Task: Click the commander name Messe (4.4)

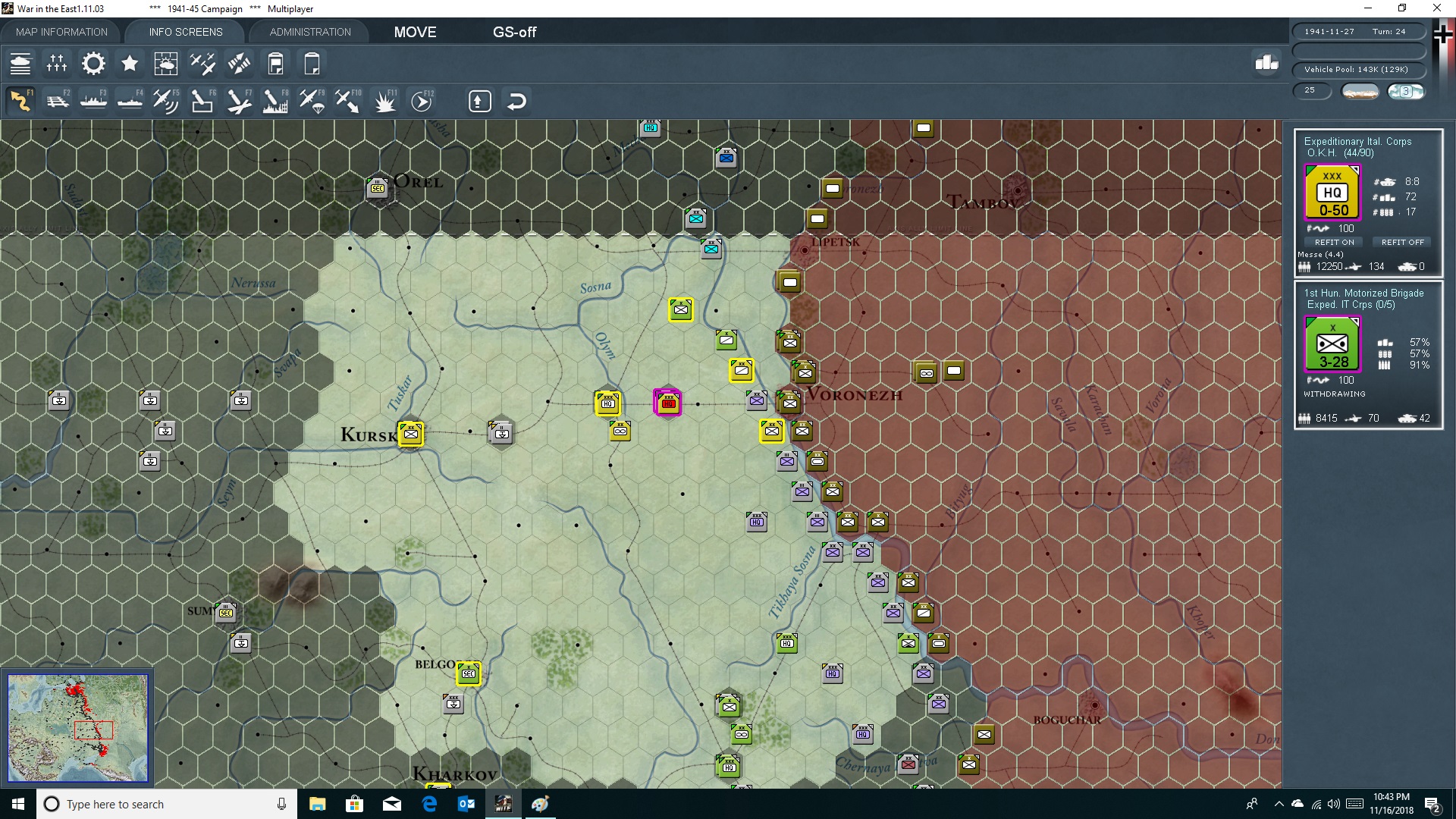Action: 1320,255
